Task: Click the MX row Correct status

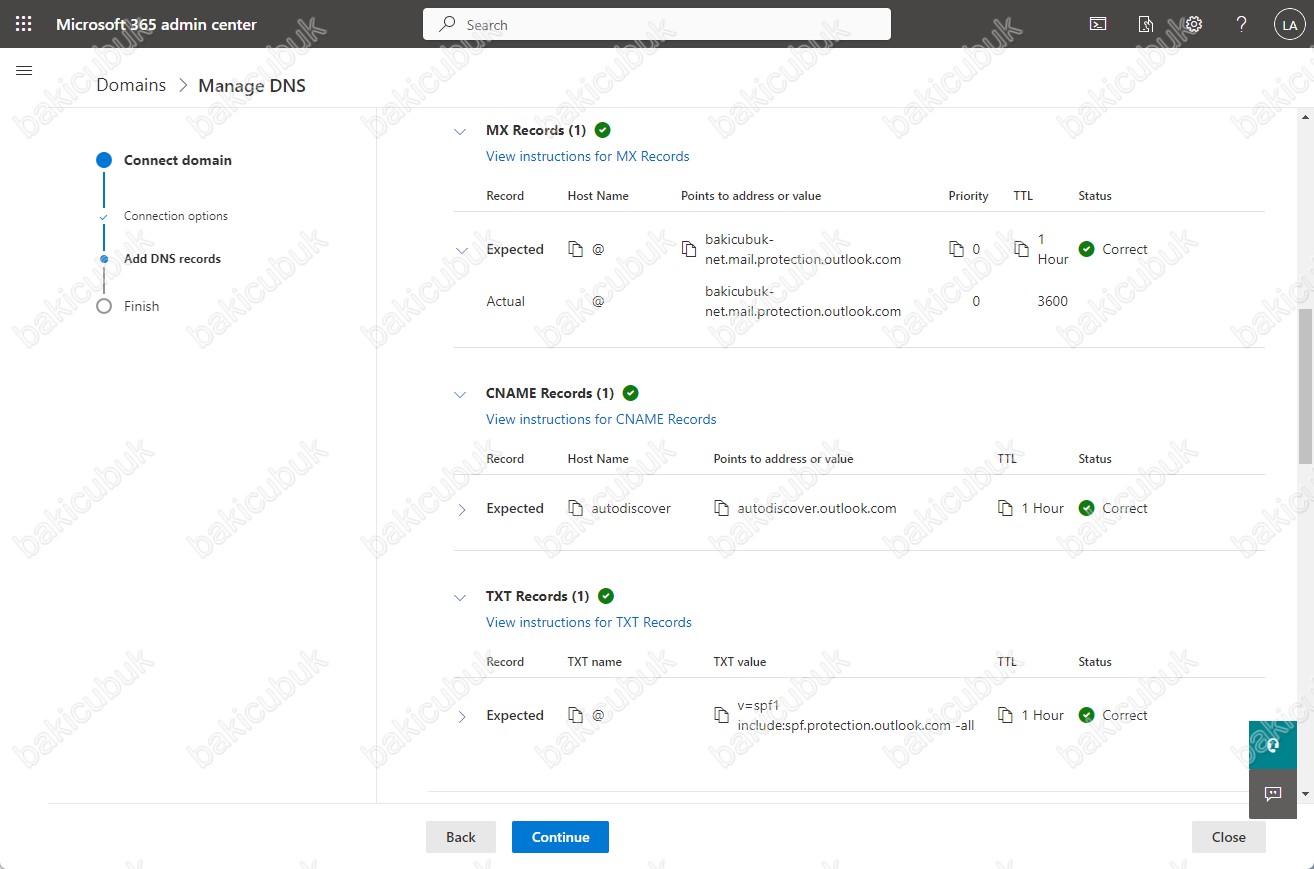Action: tap(1113, 249)
